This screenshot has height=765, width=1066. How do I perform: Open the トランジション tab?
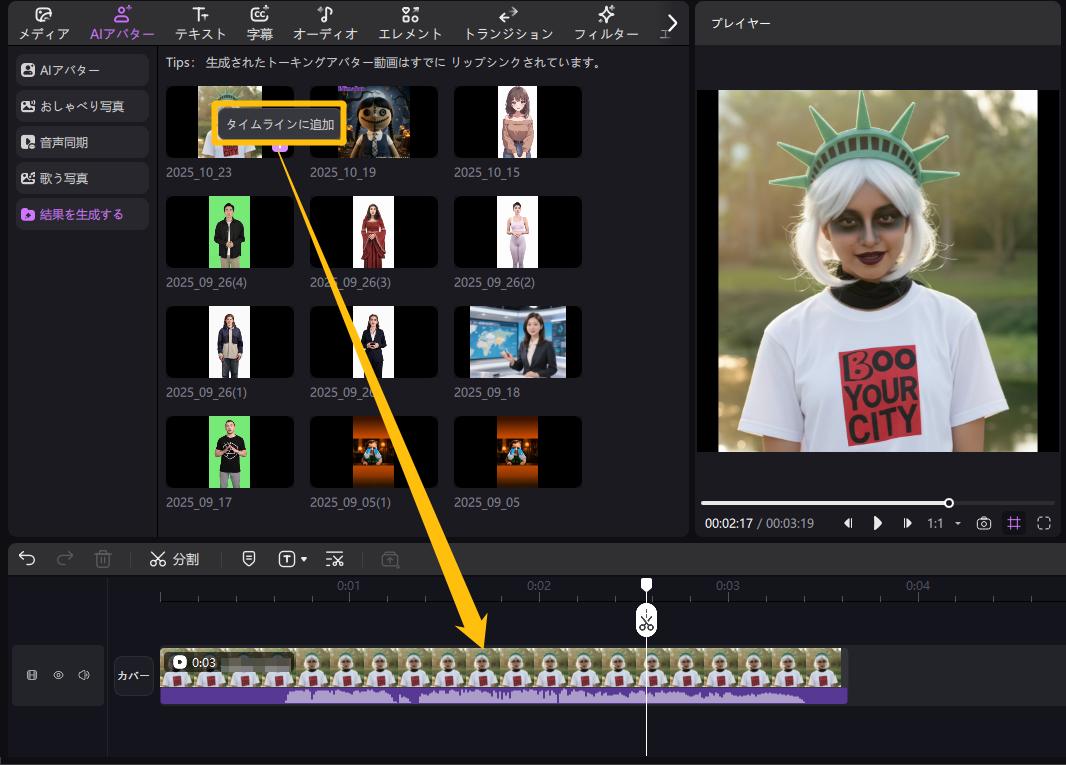tap(508, 23)
